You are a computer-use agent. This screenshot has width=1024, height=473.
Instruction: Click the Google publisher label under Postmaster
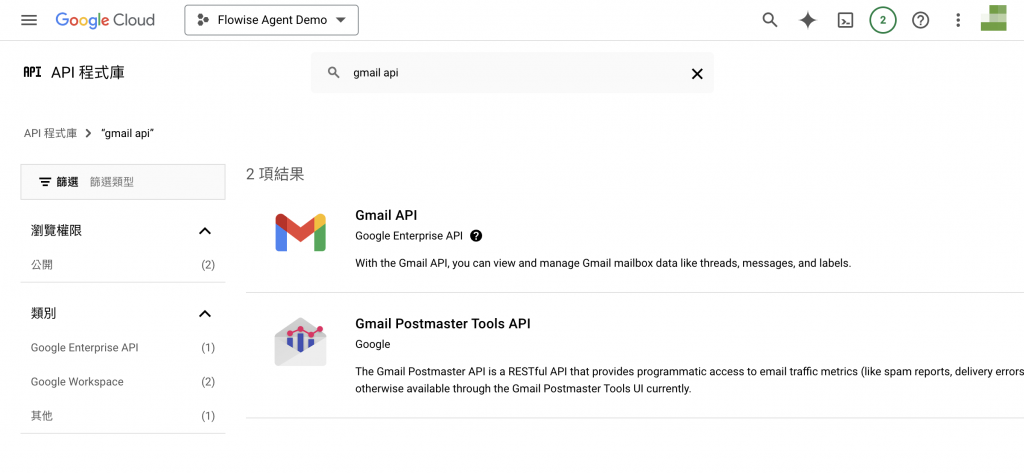(x=373, y=344)
